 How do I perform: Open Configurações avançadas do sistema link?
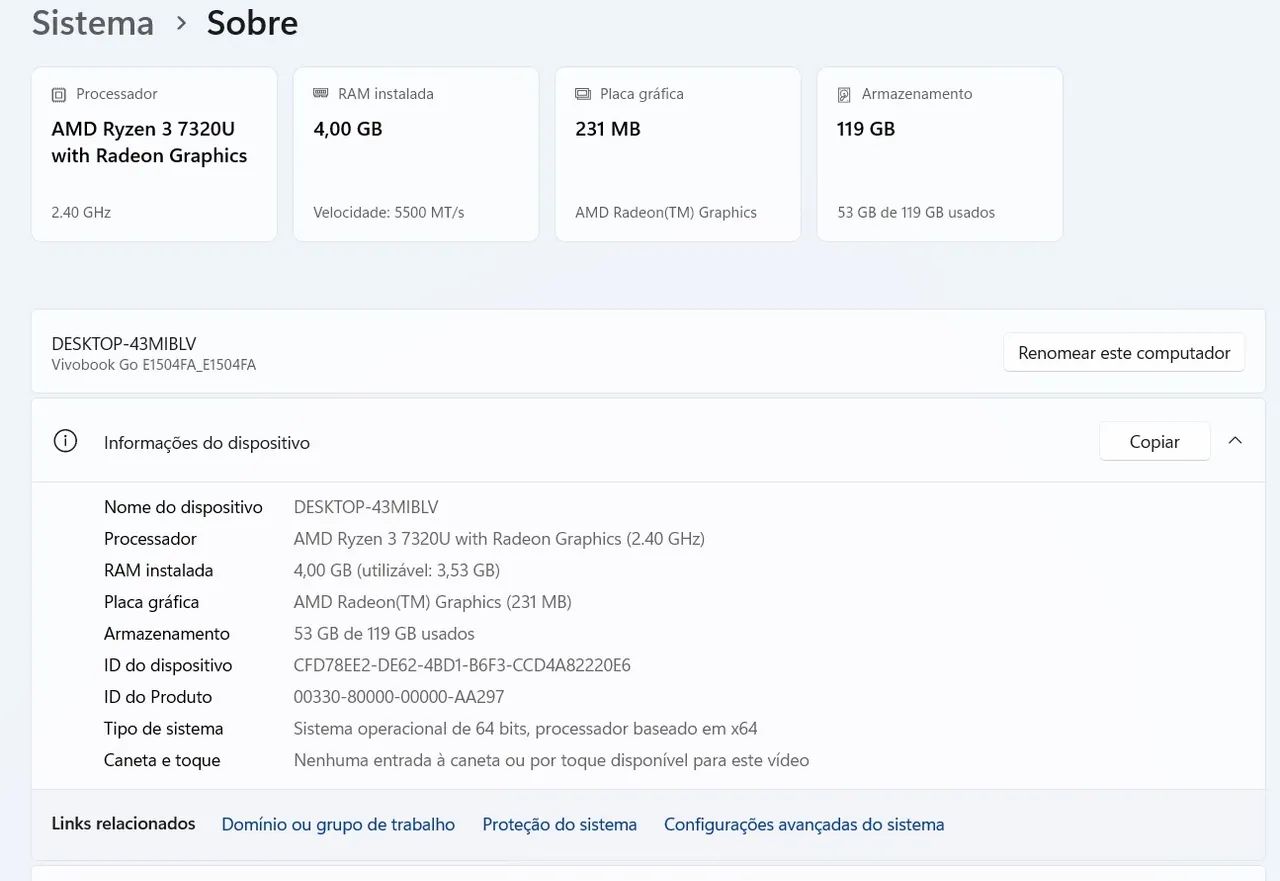click(804, 825)
